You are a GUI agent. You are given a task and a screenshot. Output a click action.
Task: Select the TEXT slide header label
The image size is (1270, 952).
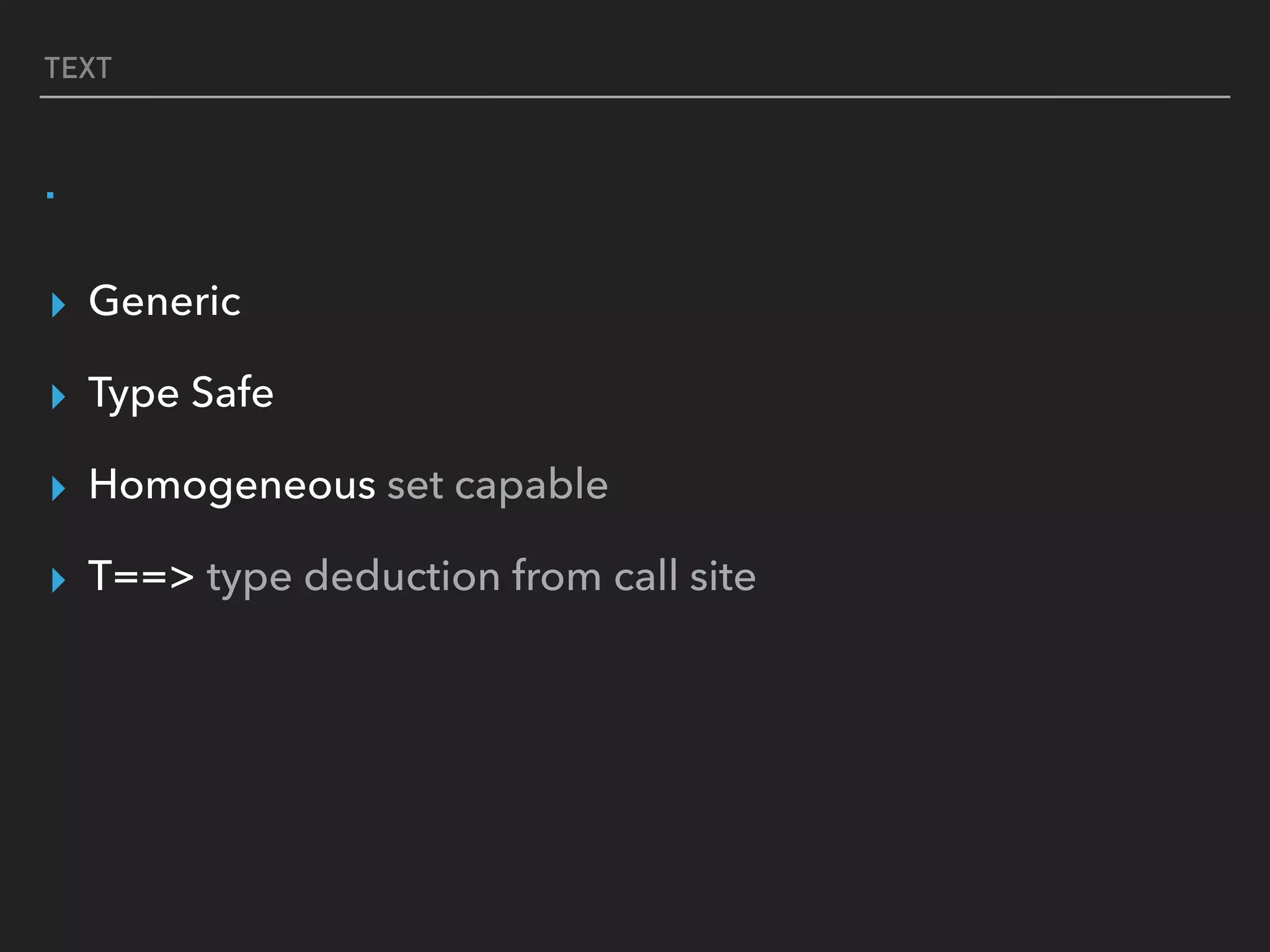(78, 68)
